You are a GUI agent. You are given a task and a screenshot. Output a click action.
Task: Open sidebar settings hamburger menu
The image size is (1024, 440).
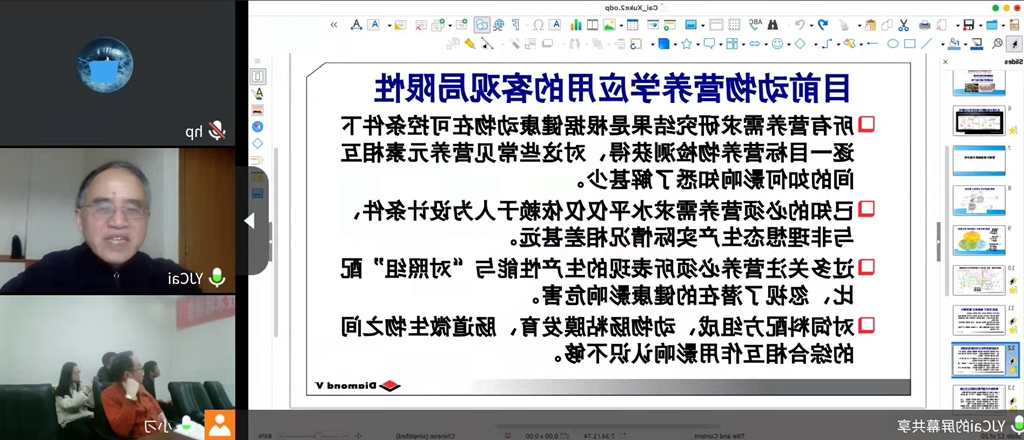pyautogui.click(x=257, y=61)
